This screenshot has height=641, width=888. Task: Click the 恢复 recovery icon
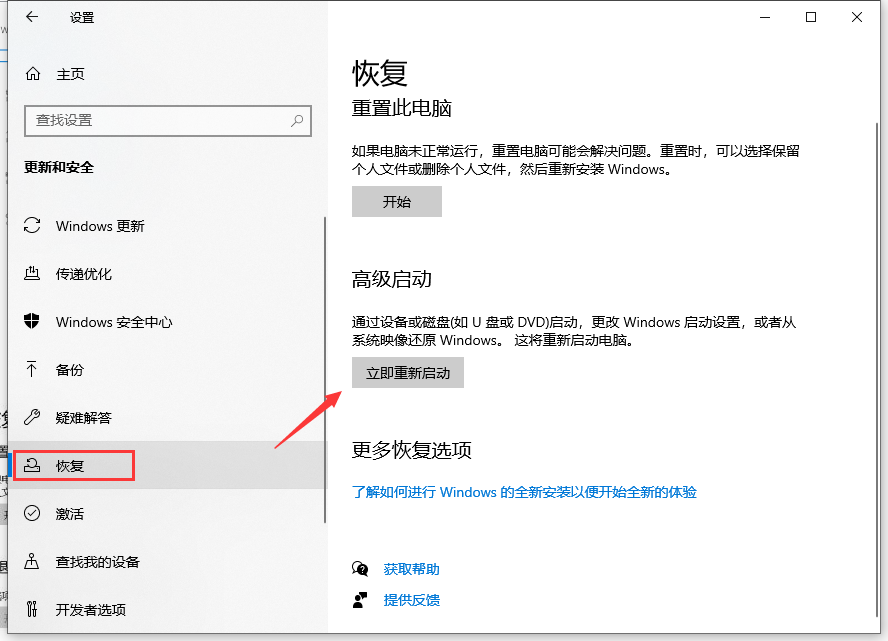point(32,465)
